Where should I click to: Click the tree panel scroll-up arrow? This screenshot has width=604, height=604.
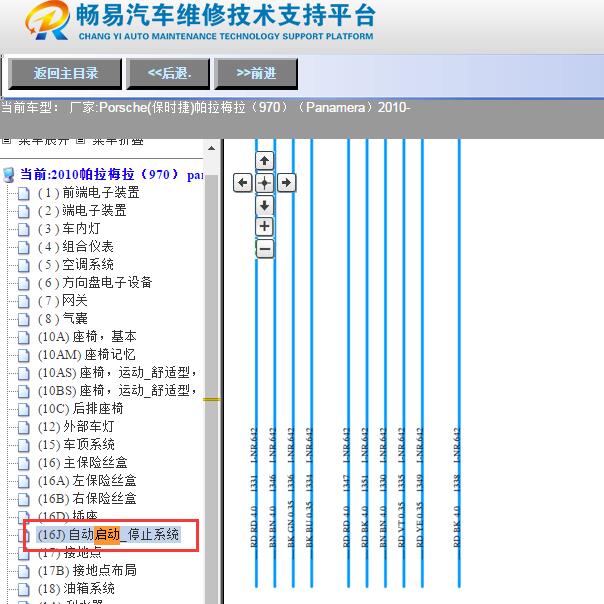point(211,149)
